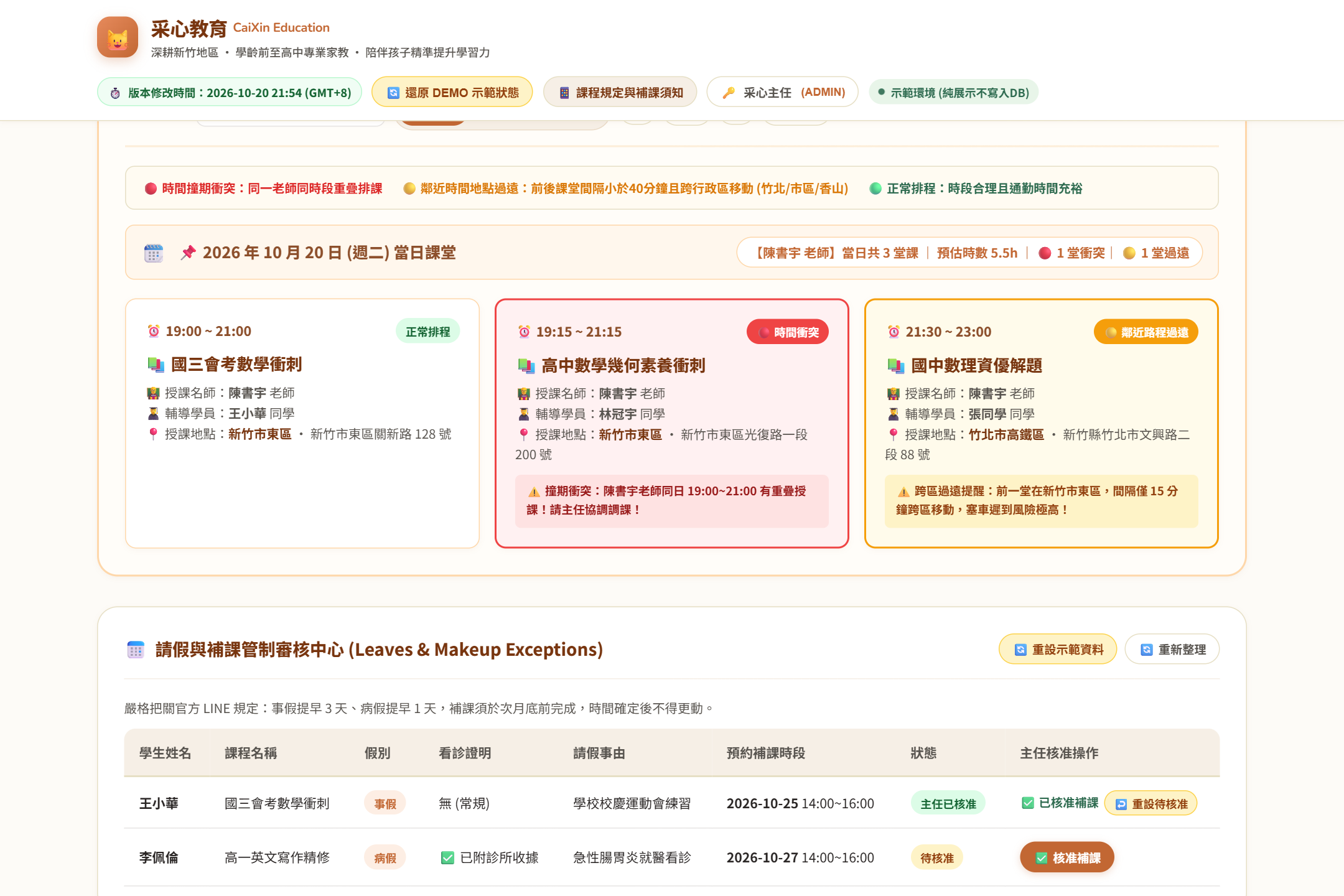Viewport: 1344px width, 896px height.
Task: Click 核准補課 button for 李佩倫
Action: click(1067, 858)
